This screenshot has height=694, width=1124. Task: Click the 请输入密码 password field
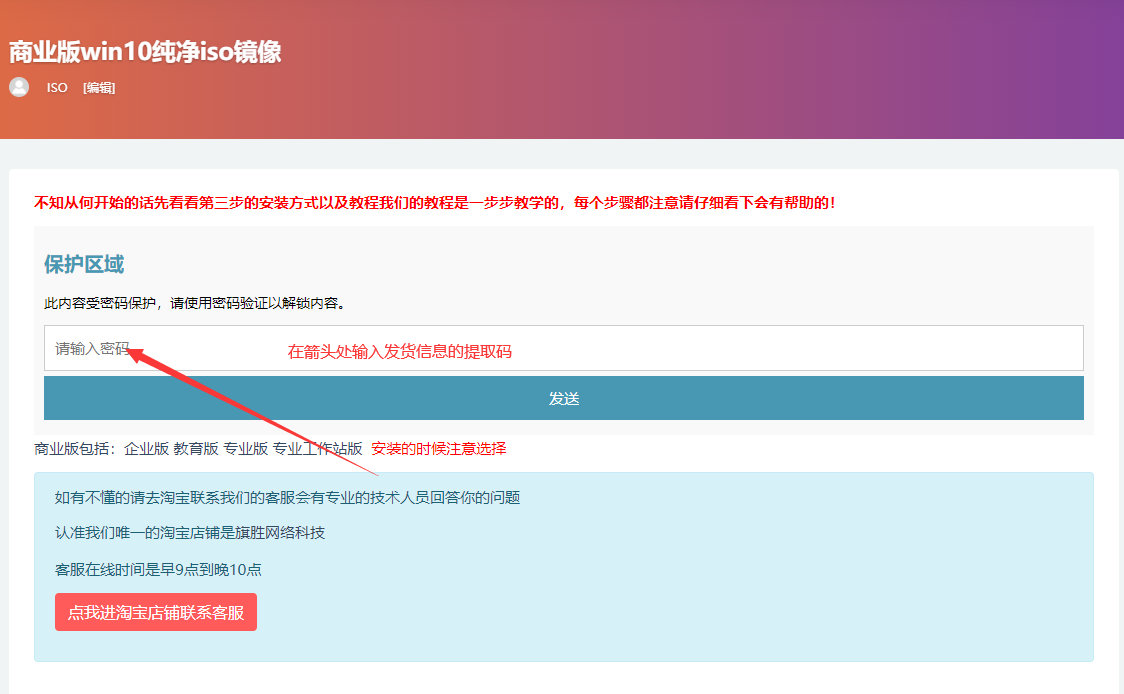click(563, 348)
